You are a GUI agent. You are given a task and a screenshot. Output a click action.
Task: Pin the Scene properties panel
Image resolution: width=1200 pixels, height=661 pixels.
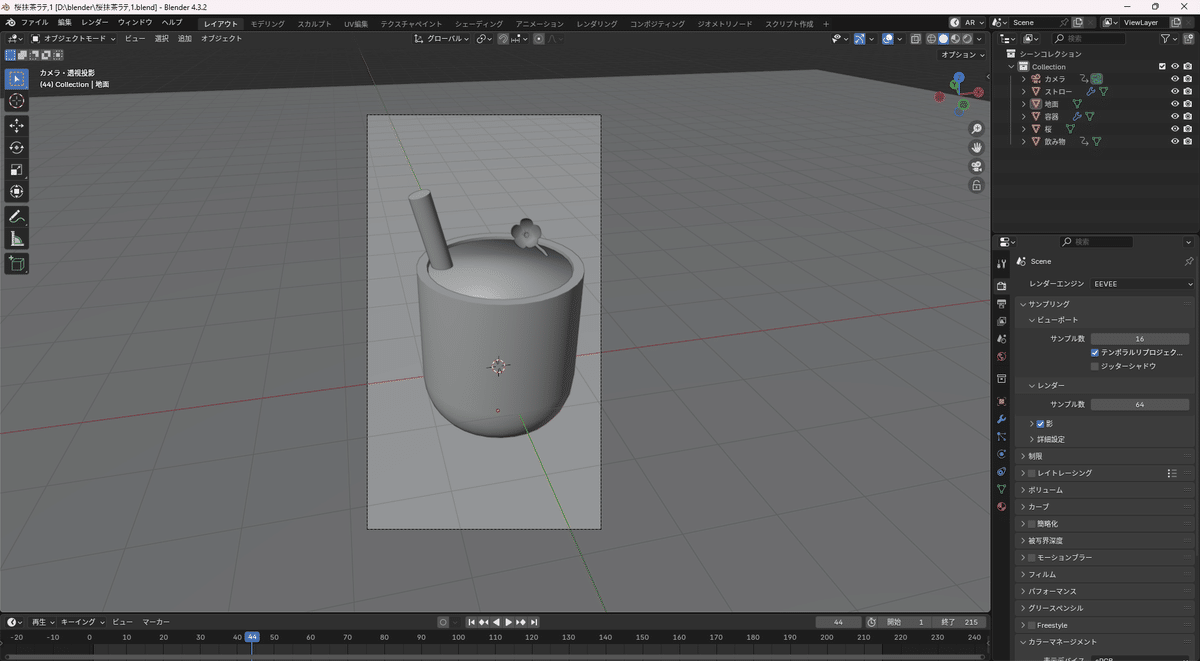[x=1188, y=261]
